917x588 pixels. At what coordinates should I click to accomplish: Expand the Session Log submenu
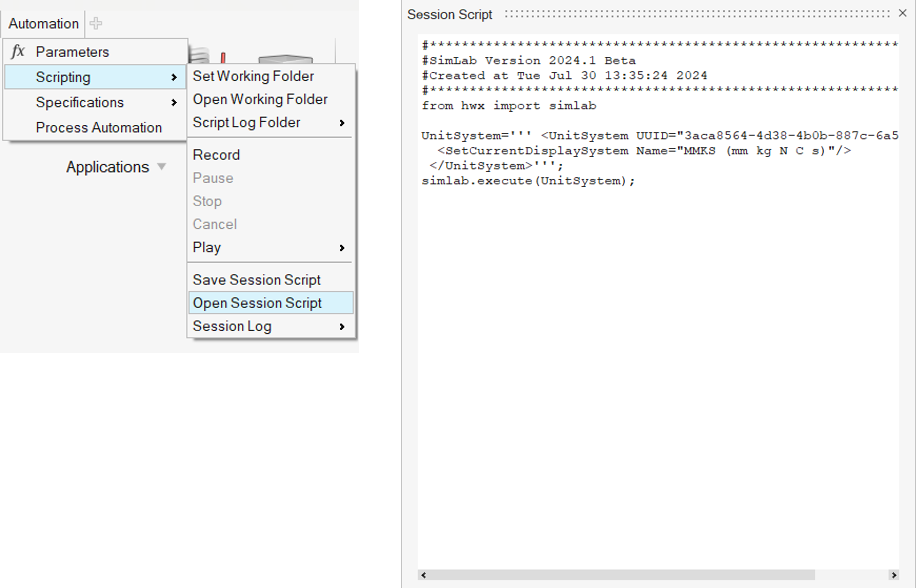pos(342,327)
